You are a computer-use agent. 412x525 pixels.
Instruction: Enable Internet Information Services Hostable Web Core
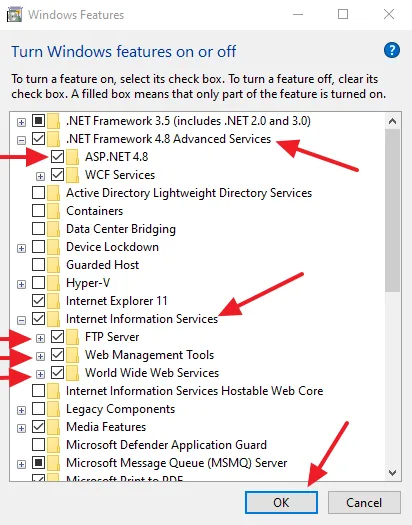[x=38, y=391]
